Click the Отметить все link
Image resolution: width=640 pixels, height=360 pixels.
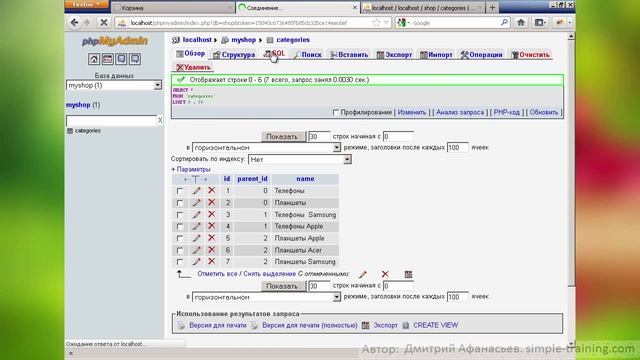coord(217,274)
